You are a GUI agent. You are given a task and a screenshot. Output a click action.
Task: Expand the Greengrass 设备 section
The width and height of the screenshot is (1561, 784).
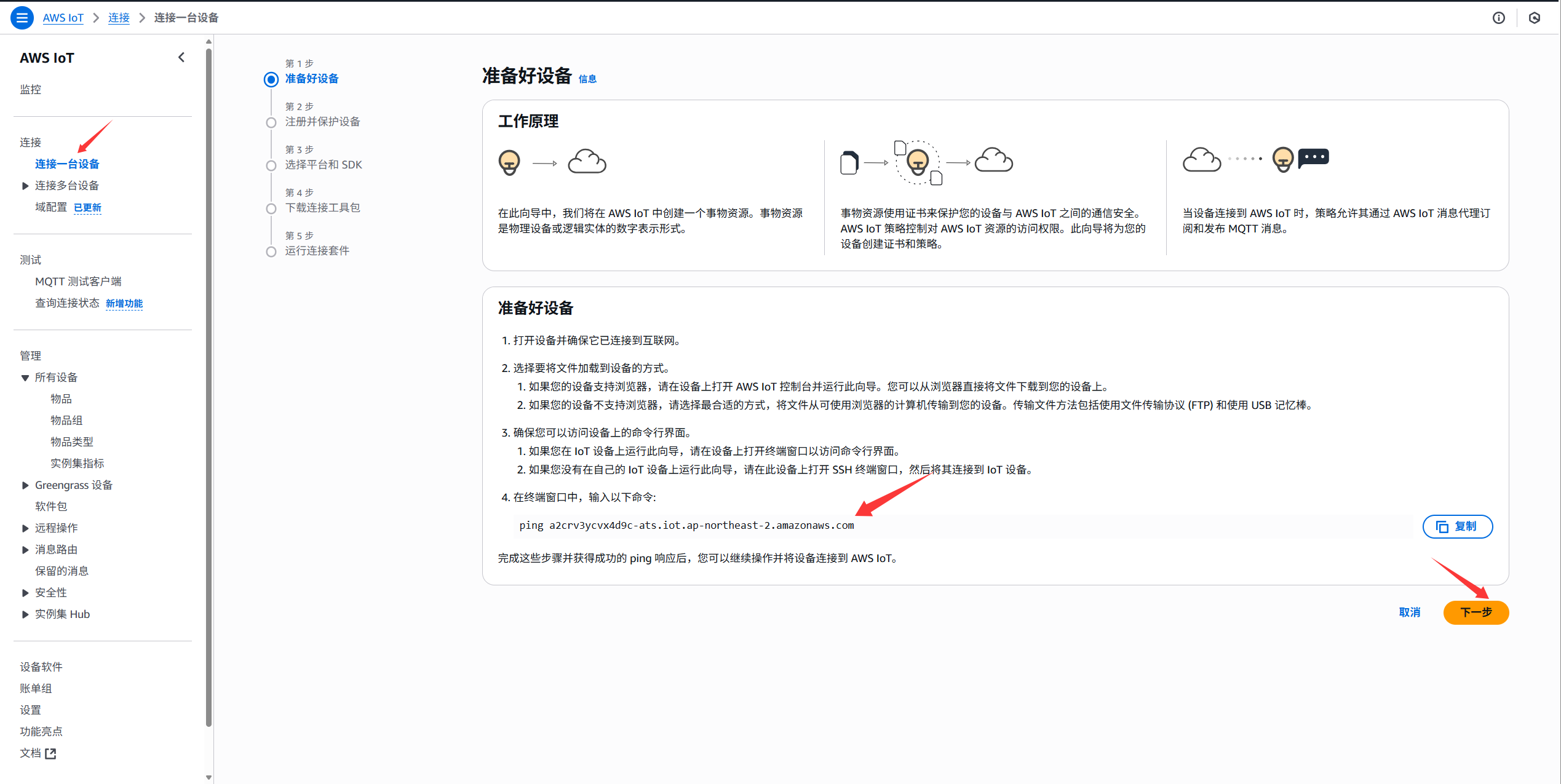[x=25, y=485]
